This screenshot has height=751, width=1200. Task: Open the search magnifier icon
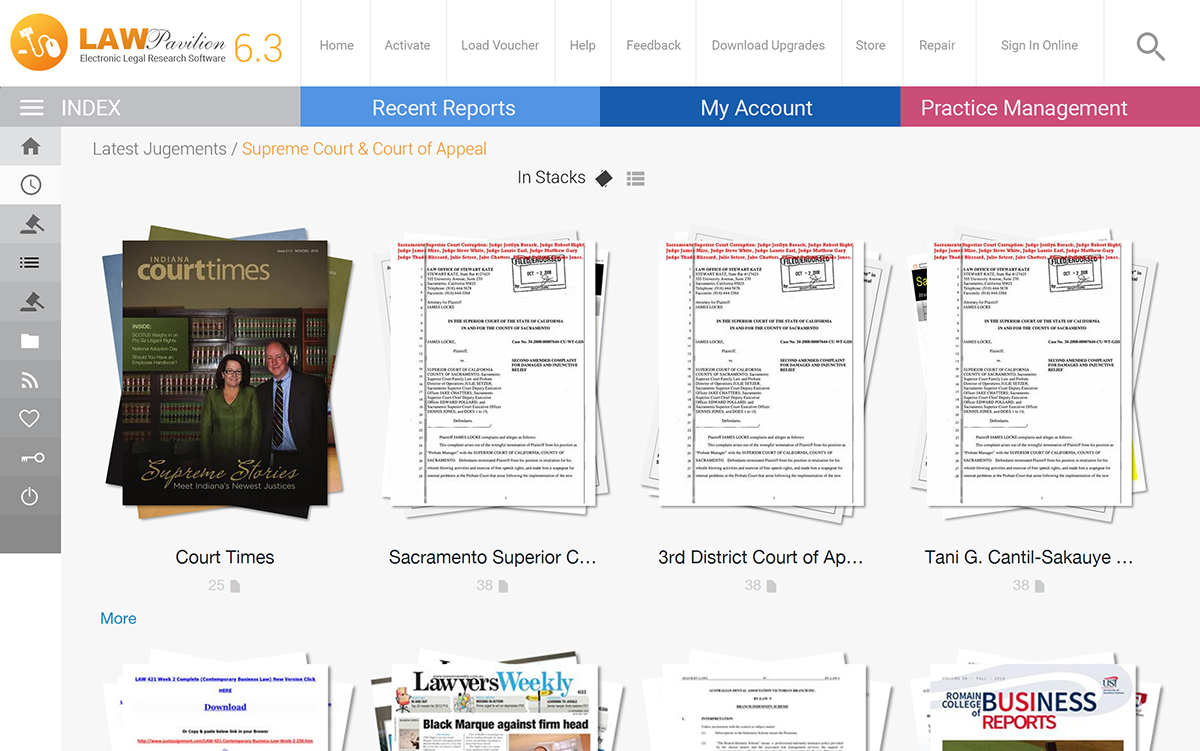click(1151, 46)
